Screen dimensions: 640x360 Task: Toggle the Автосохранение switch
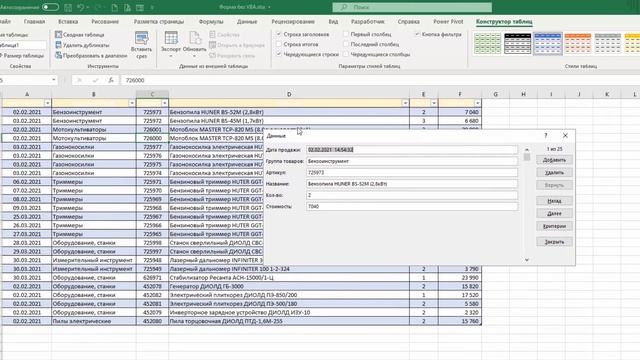(x=50, y=7)
